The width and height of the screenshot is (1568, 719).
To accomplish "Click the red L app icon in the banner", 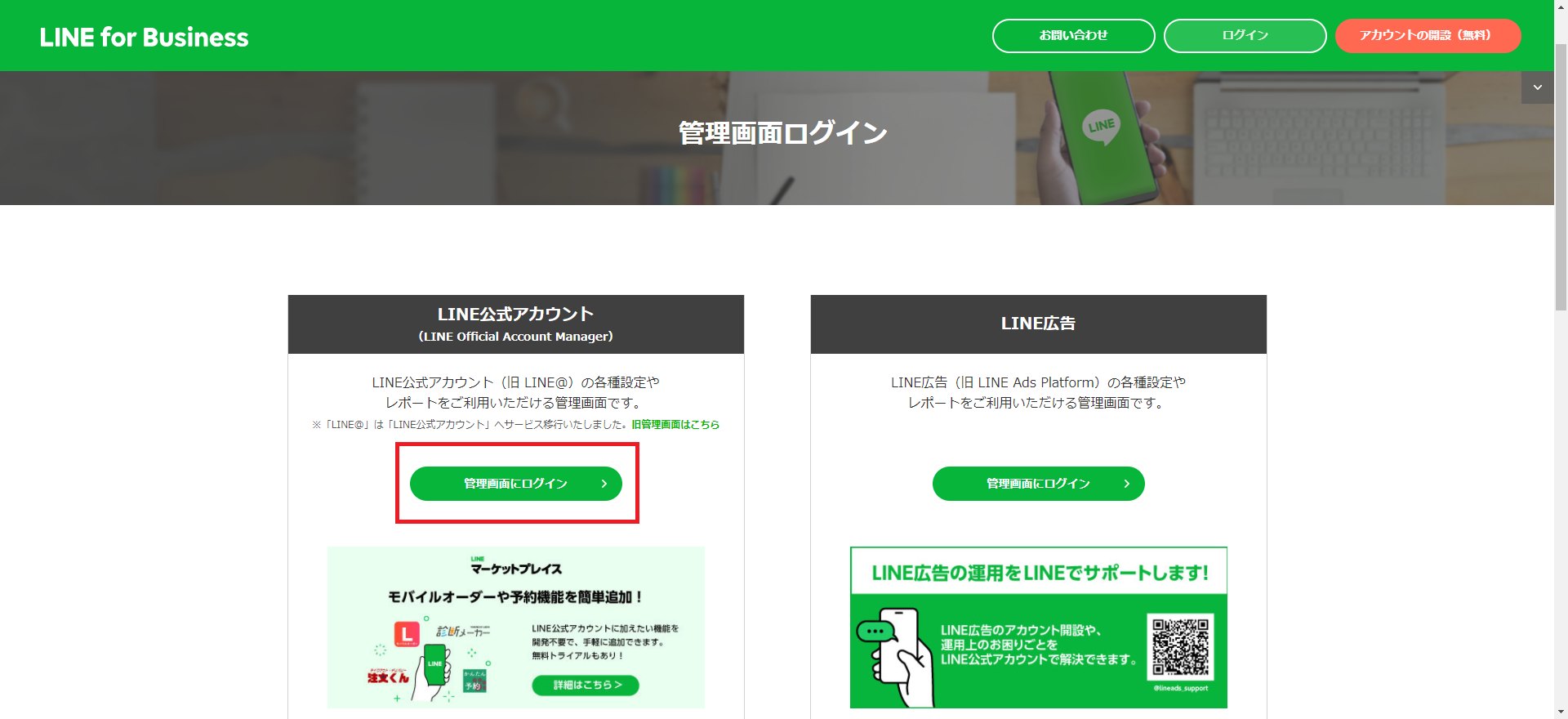I will [x=407, y=634].
